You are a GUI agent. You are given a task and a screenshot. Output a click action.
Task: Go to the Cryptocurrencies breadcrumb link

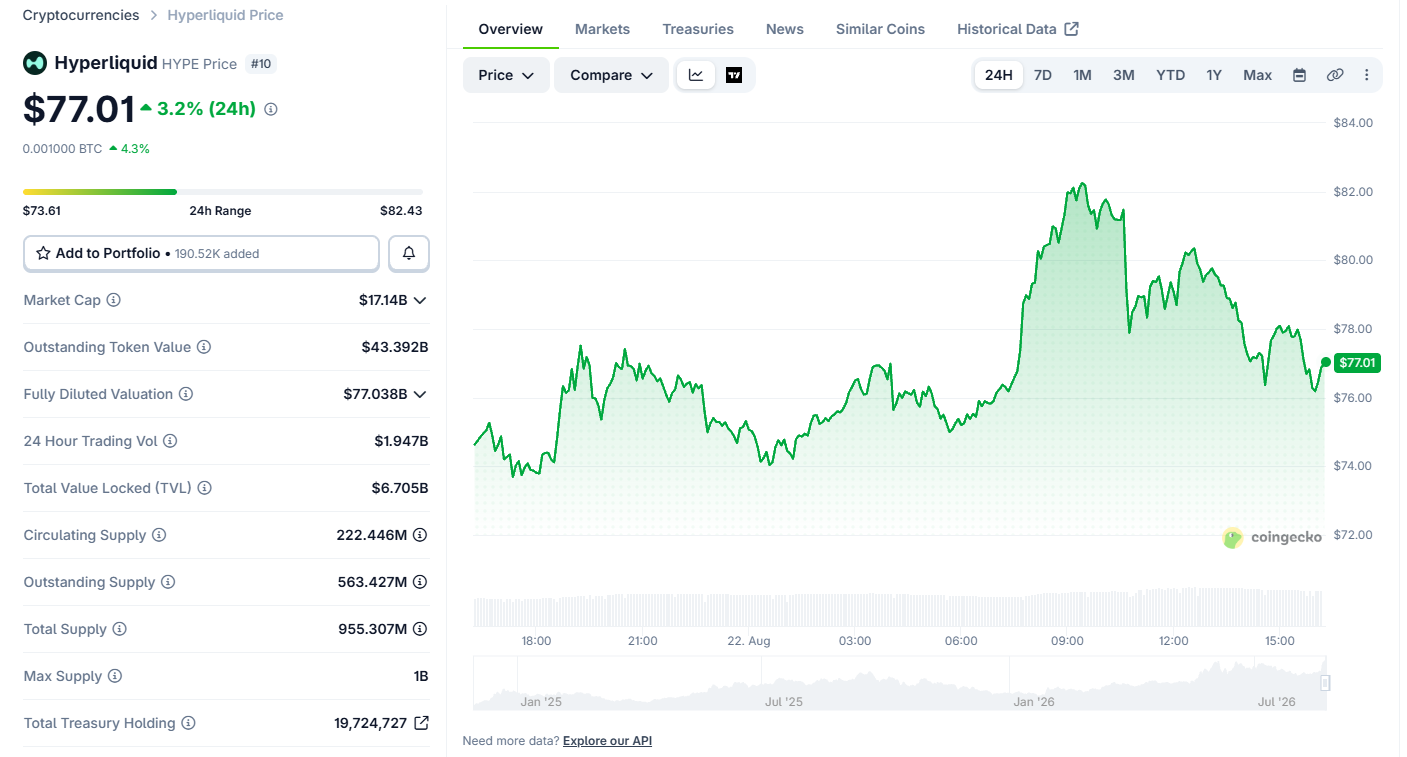point(81,15)
